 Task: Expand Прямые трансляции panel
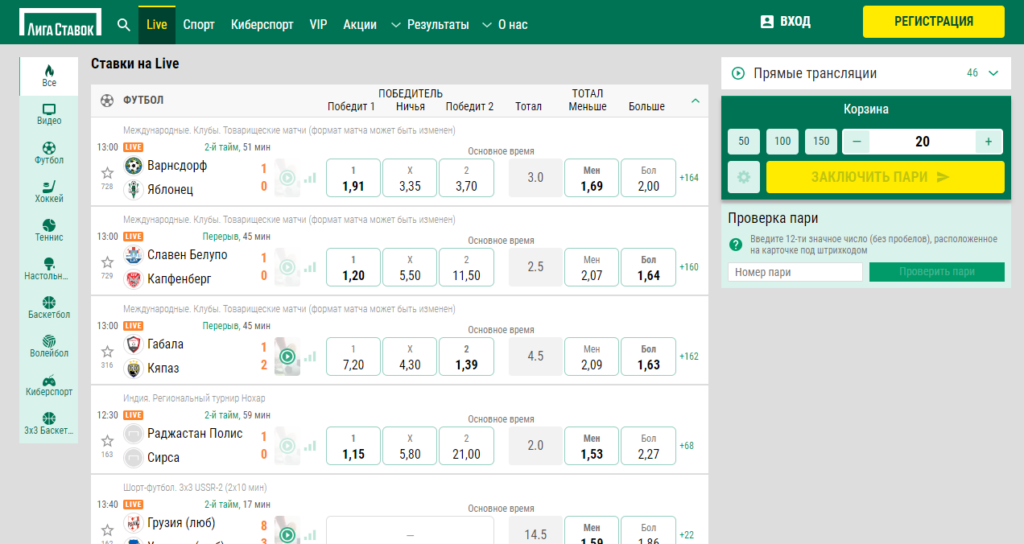866,73
